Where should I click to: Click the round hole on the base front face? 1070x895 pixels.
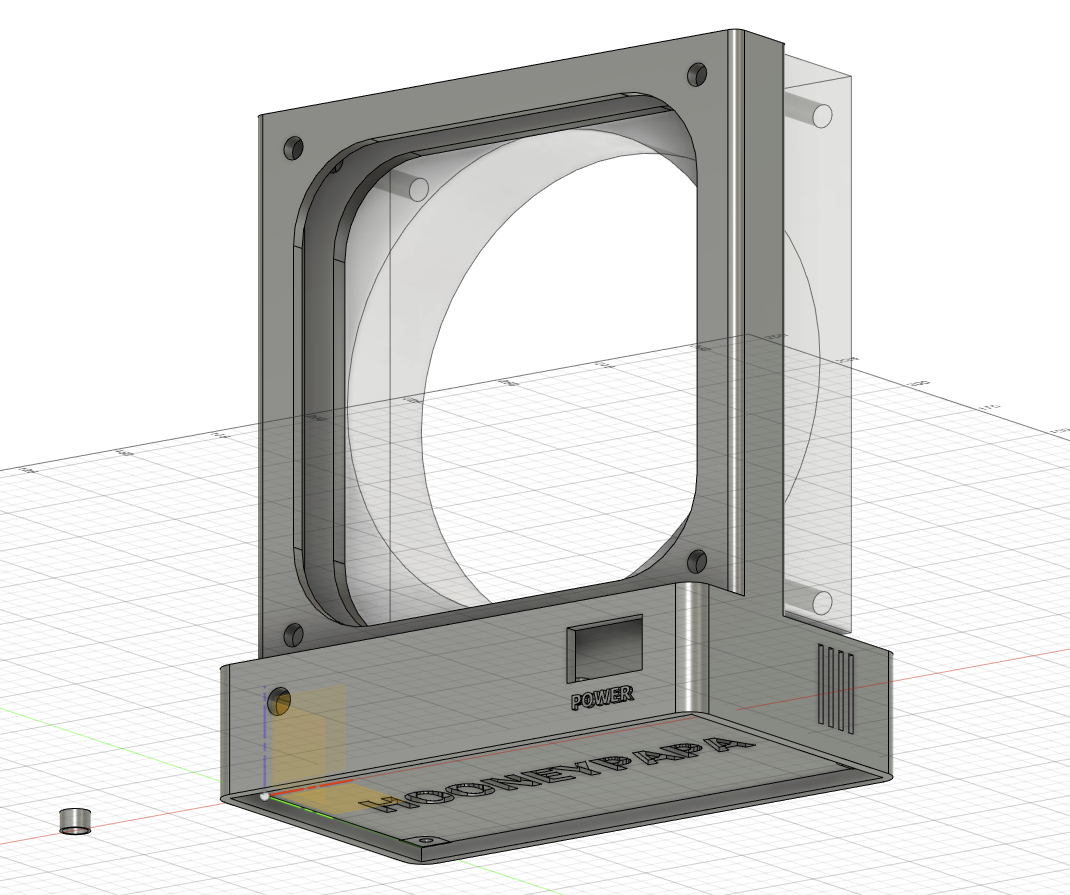279,701
